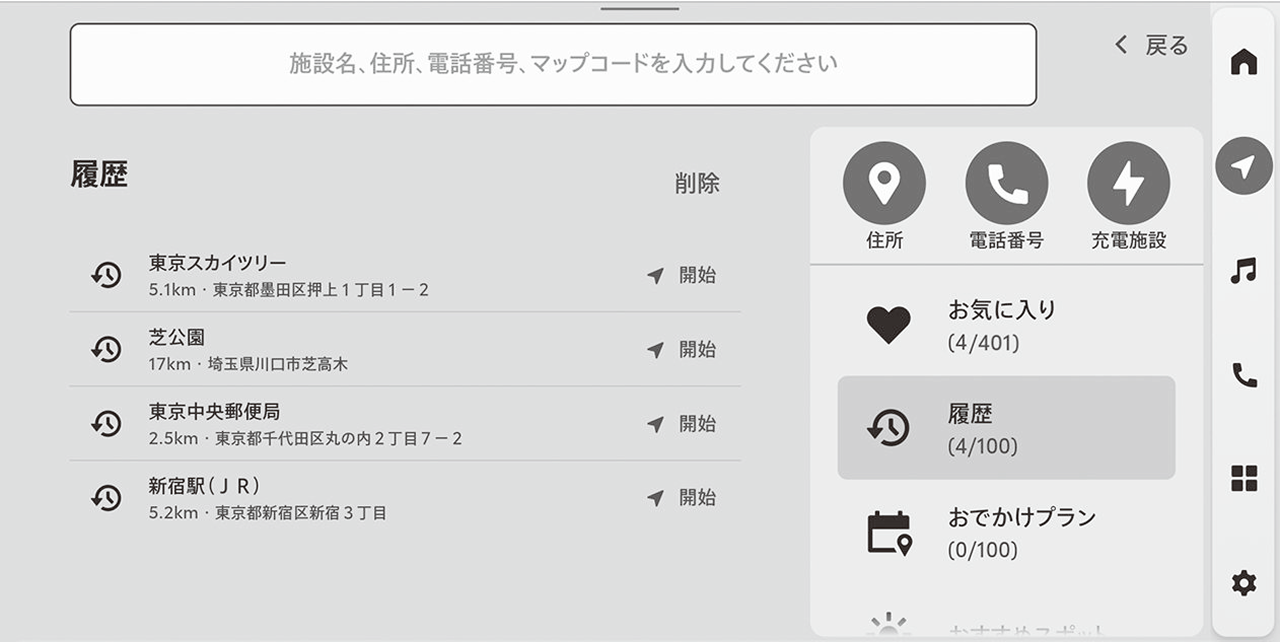1280x642 pixels.
Task: Start navigation to 東京スカイツリー
Action: [x=682, y=275]
